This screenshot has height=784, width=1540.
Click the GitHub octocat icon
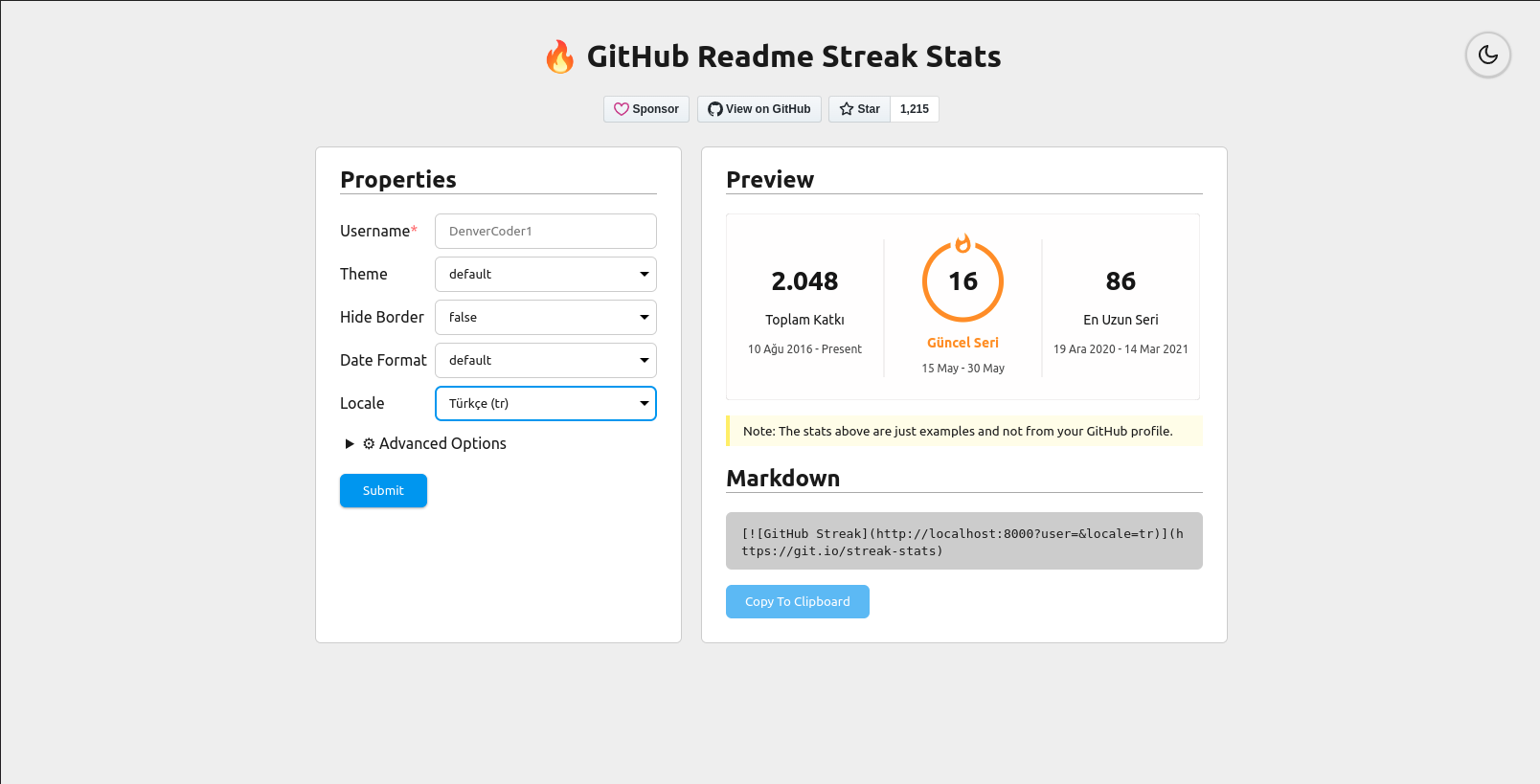coord(714,109)
